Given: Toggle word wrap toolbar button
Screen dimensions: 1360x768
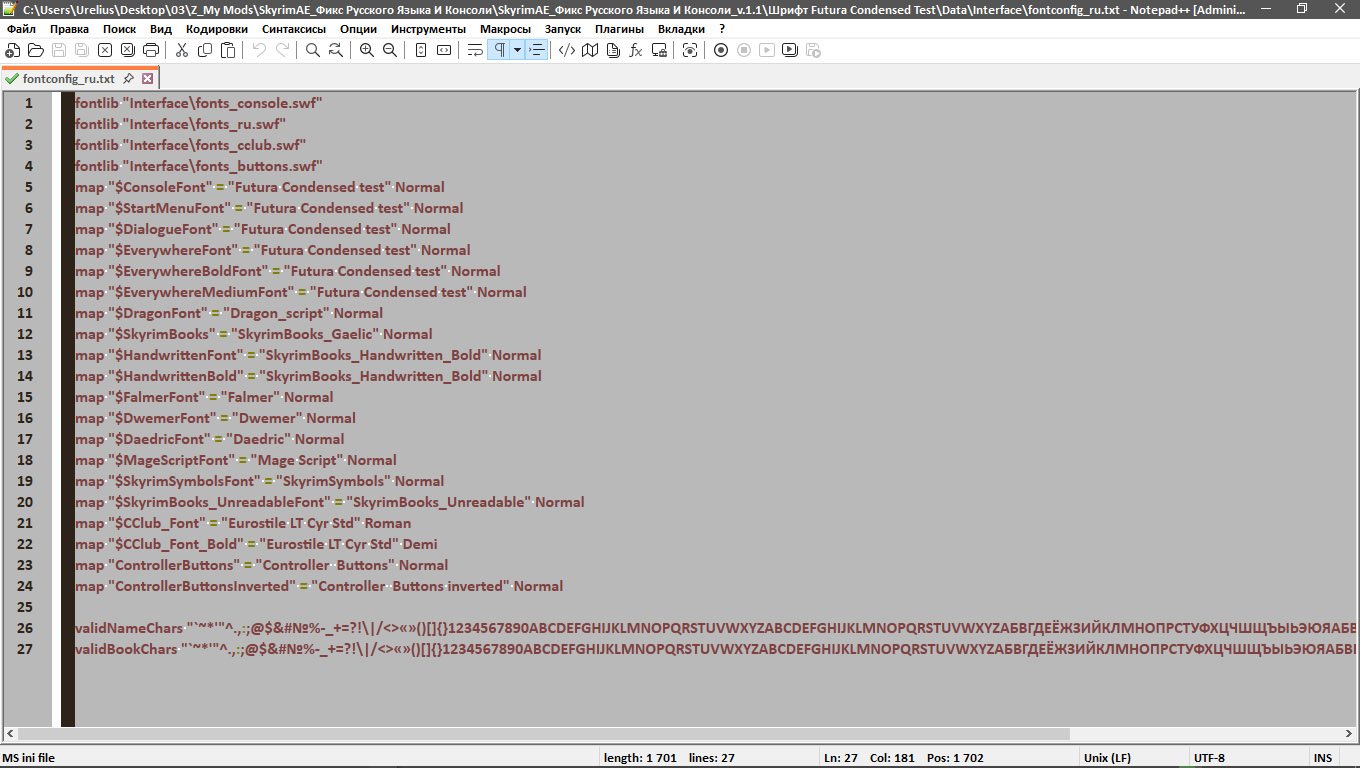Looking at the screenshot, I should [475, 50].
